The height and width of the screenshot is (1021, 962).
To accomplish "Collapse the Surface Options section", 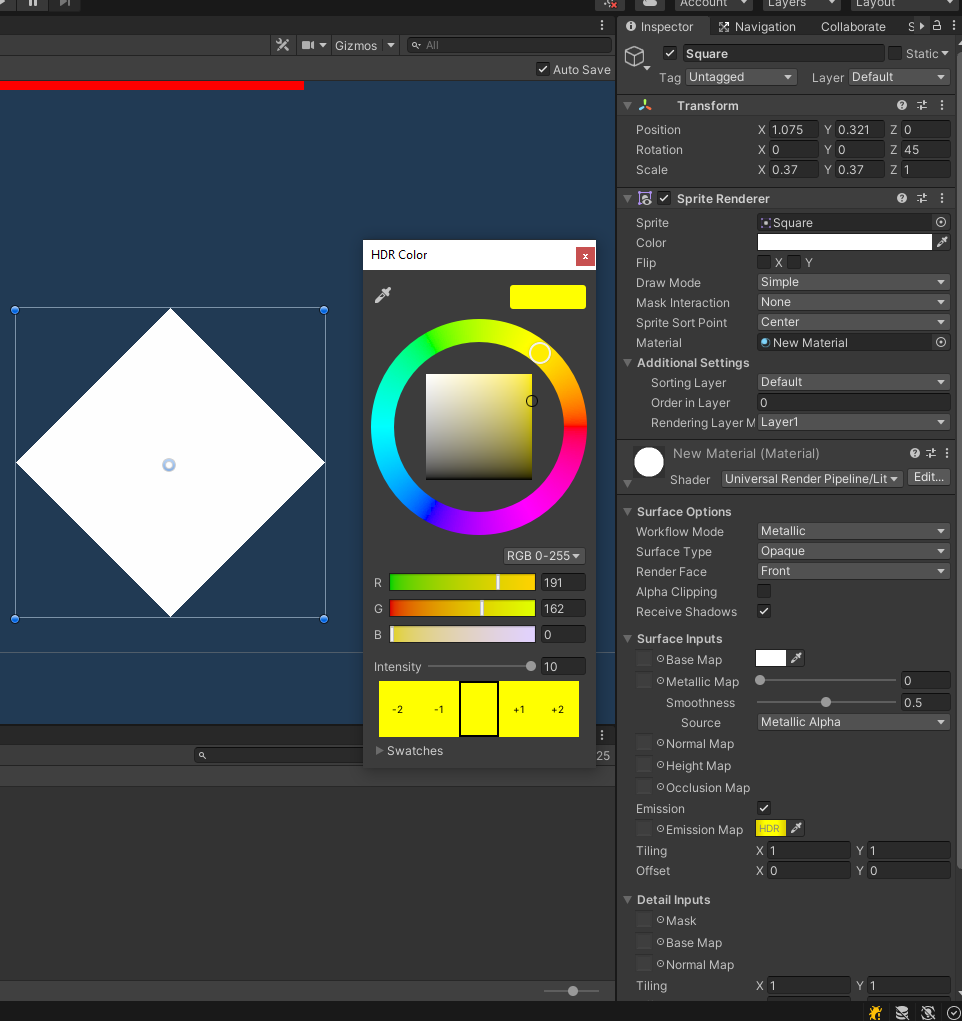I will click(627, 511).
